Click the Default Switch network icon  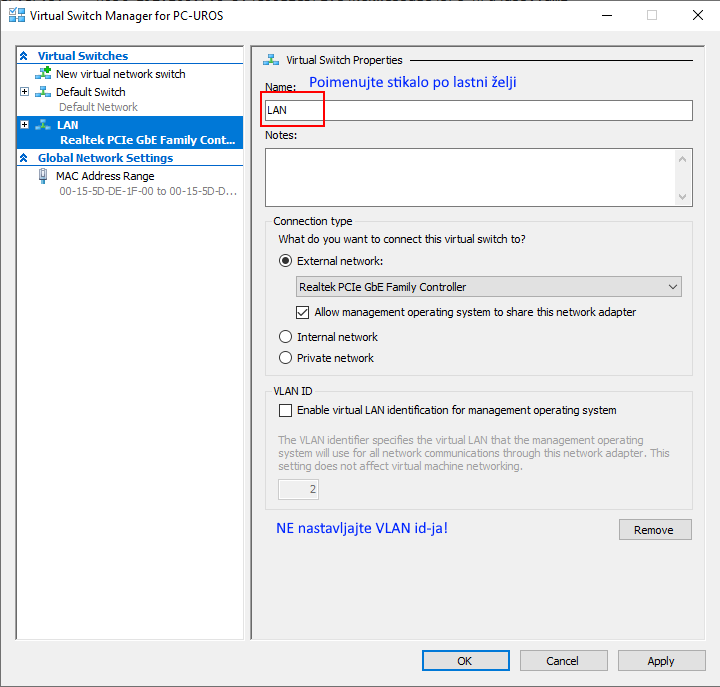[x=43, y=92]
